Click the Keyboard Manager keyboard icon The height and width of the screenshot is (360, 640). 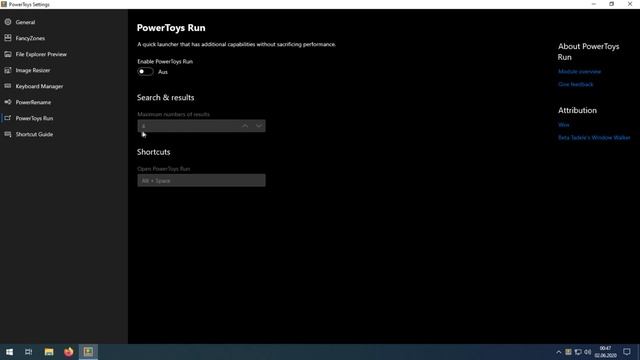pyautogui.click(x=8, y=86)
